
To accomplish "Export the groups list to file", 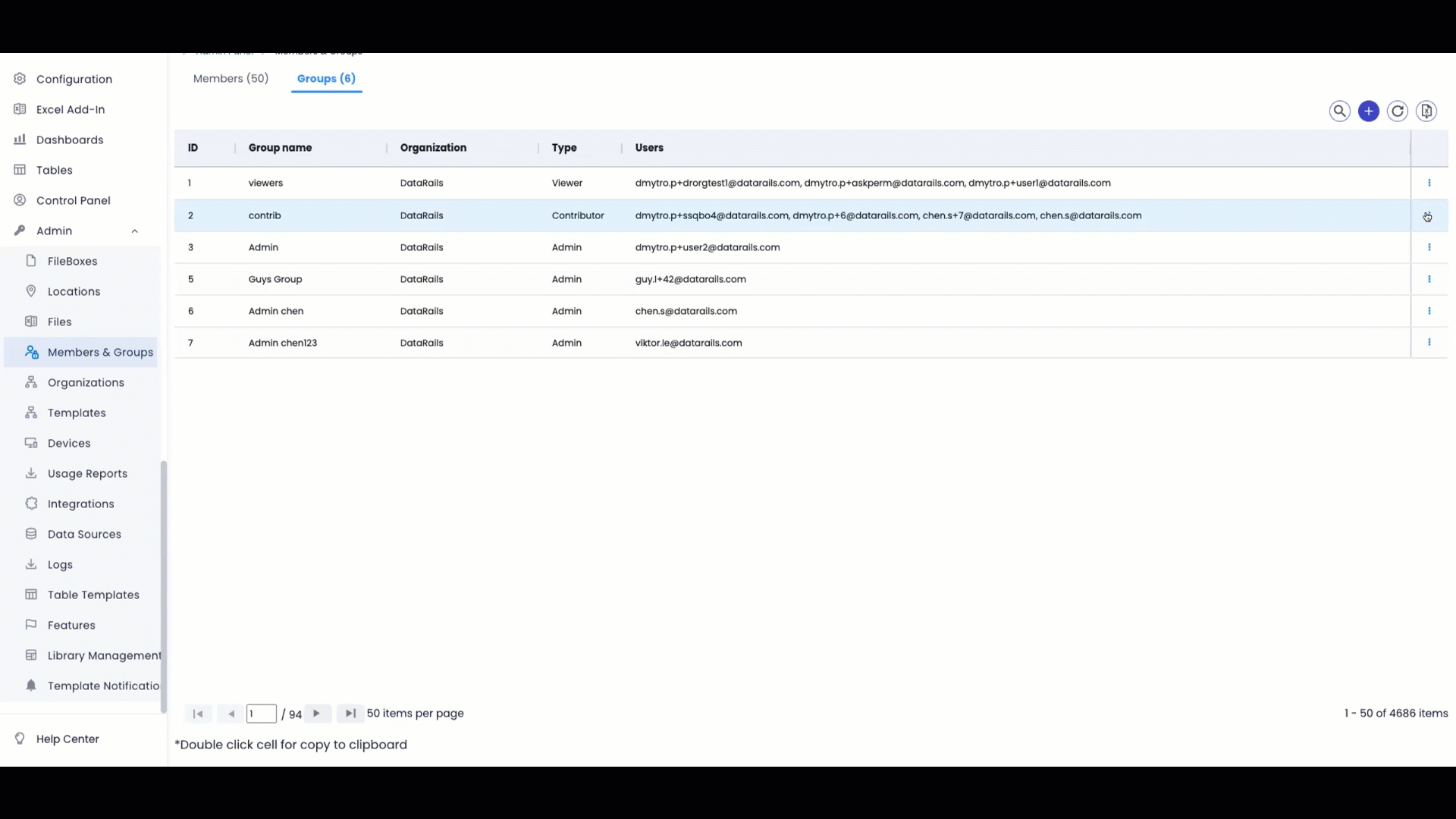I will (1426, 111).
